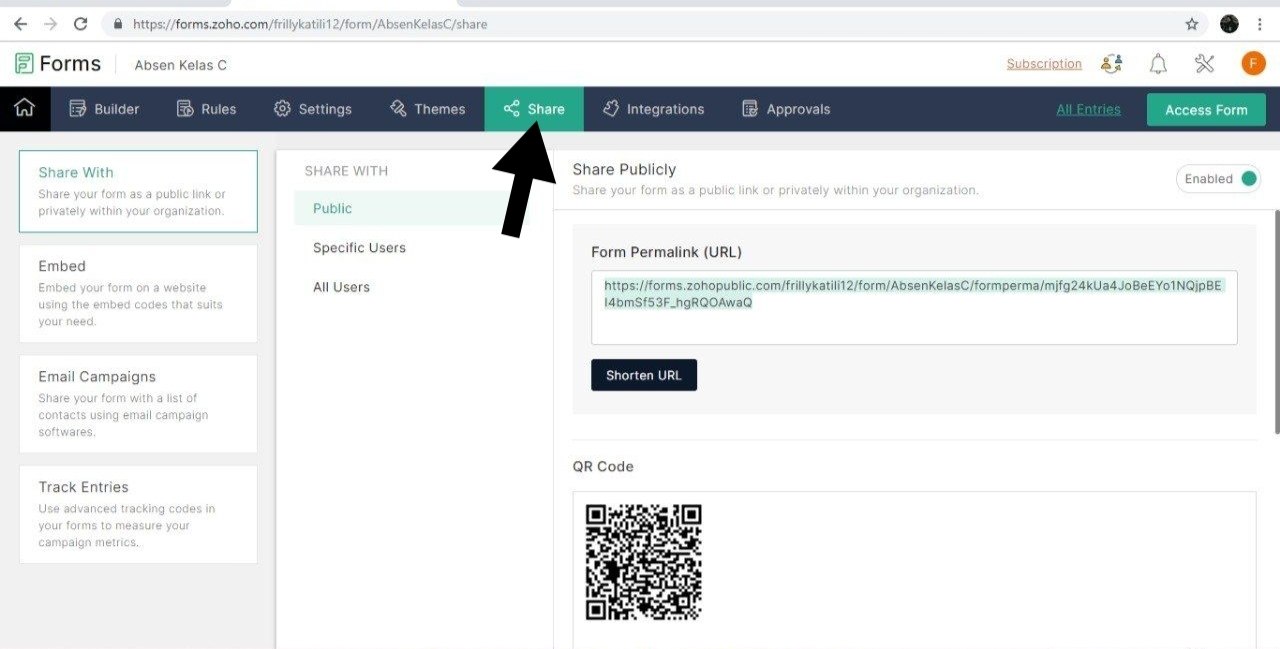Click the browser back arrow
This screenshot has height=649, width=1280.
click(x=21, y=23)
